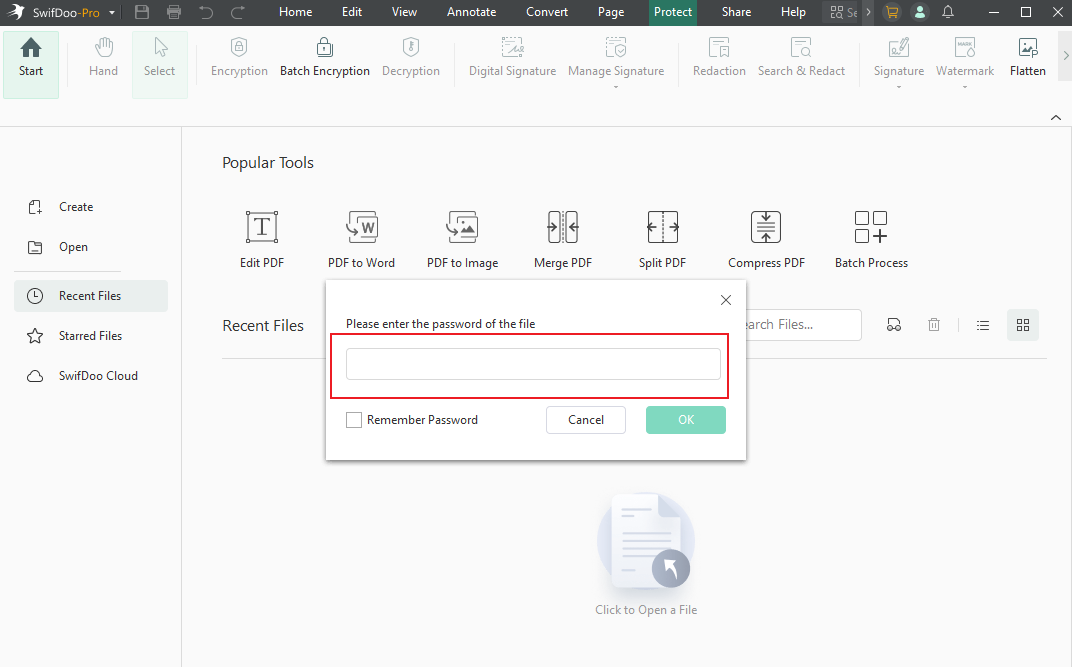Click the OK button to confirm password
The width and height of the screenshot is (1072, 667).
click(685, 419)
